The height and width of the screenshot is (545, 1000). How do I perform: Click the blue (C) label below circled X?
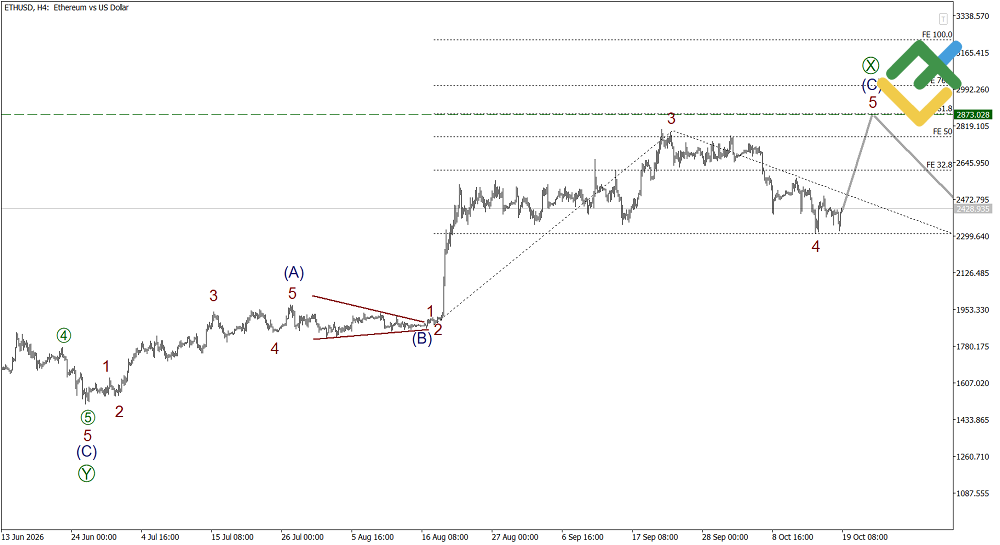pos(870,85)
